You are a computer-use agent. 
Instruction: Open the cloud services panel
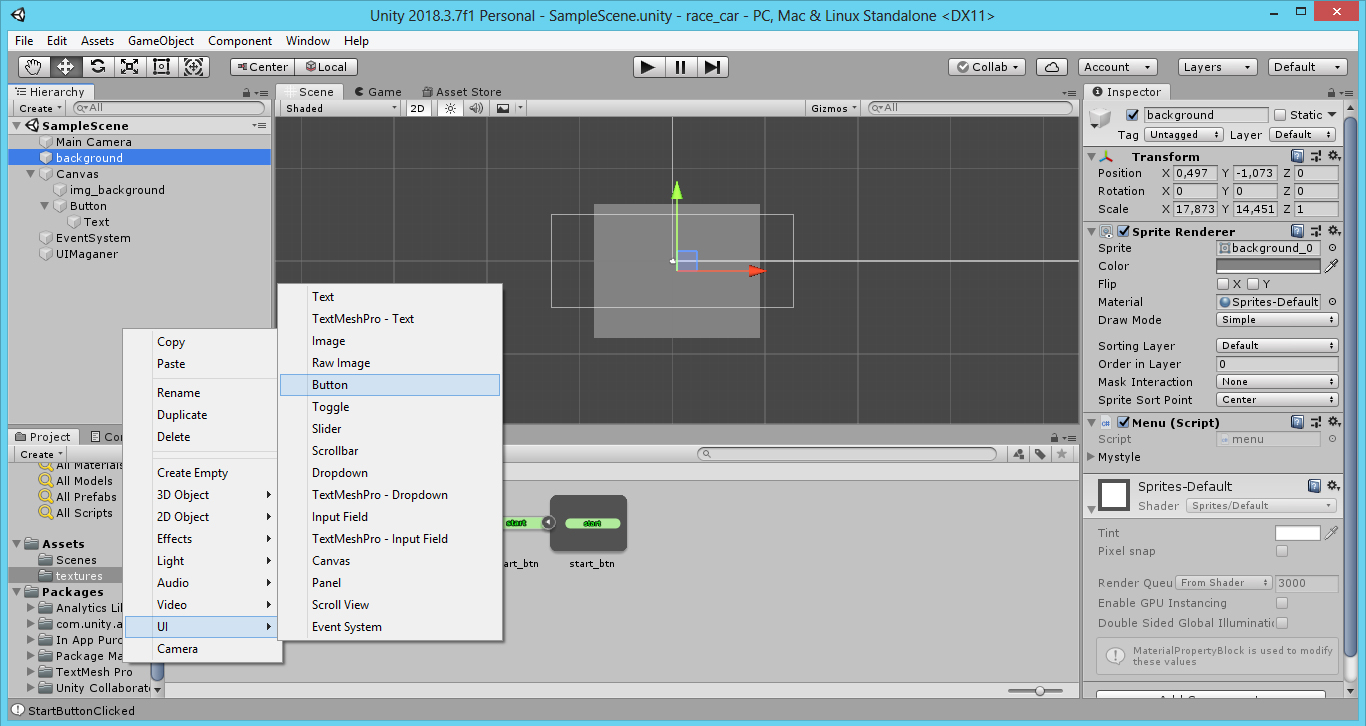click(1051, 67)
